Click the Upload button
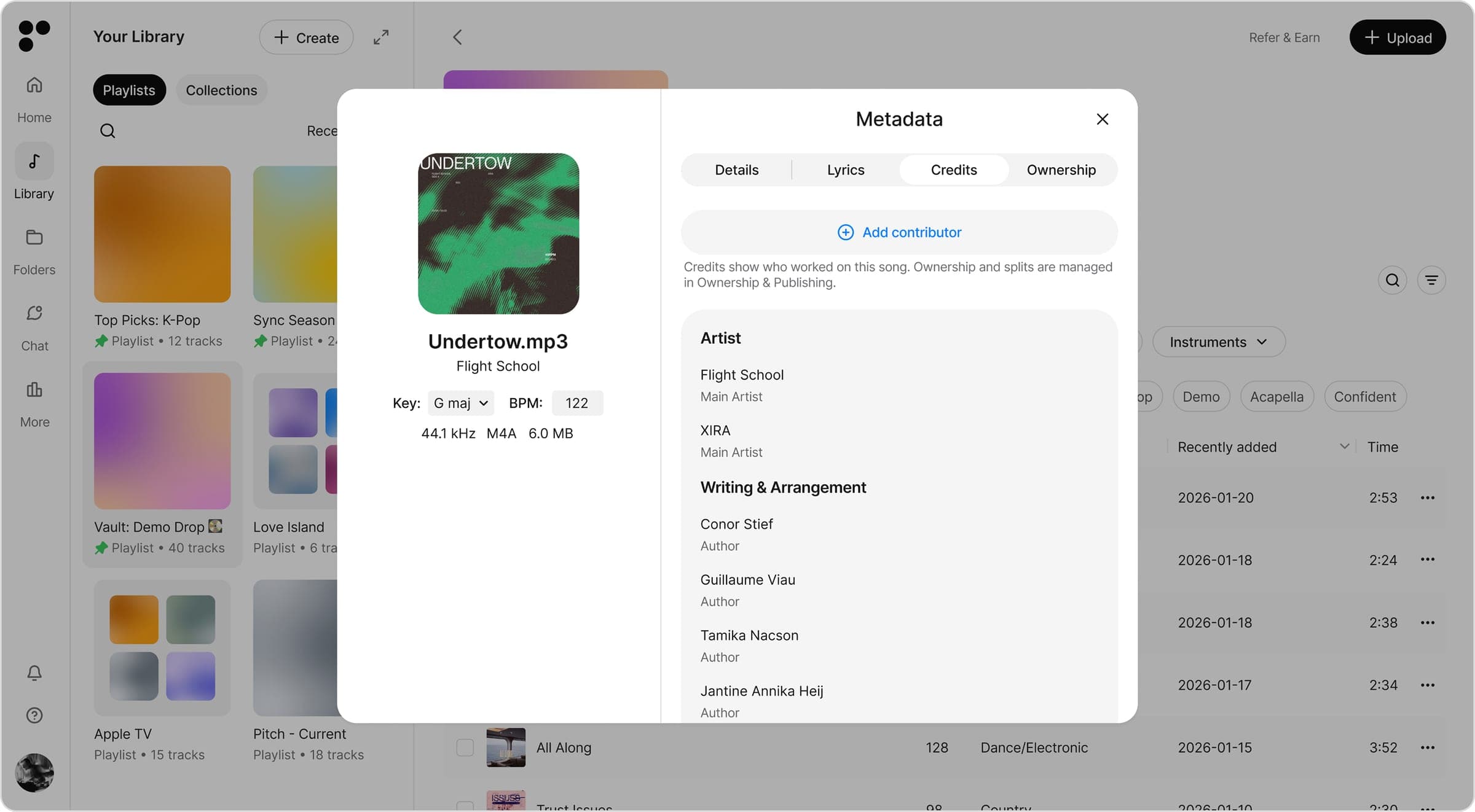The height and width of the screenshot is (812, 1475). (1398, 37)
